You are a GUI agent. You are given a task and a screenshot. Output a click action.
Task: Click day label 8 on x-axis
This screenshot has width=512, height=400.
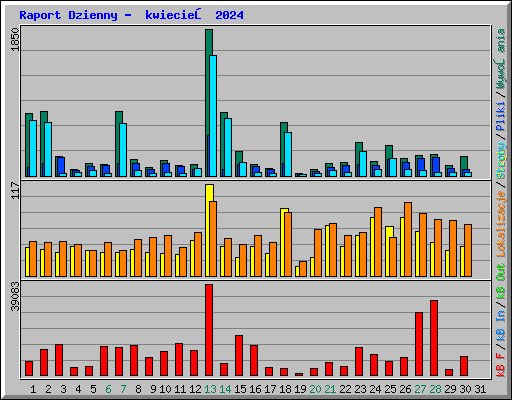(x=138, y=389)
